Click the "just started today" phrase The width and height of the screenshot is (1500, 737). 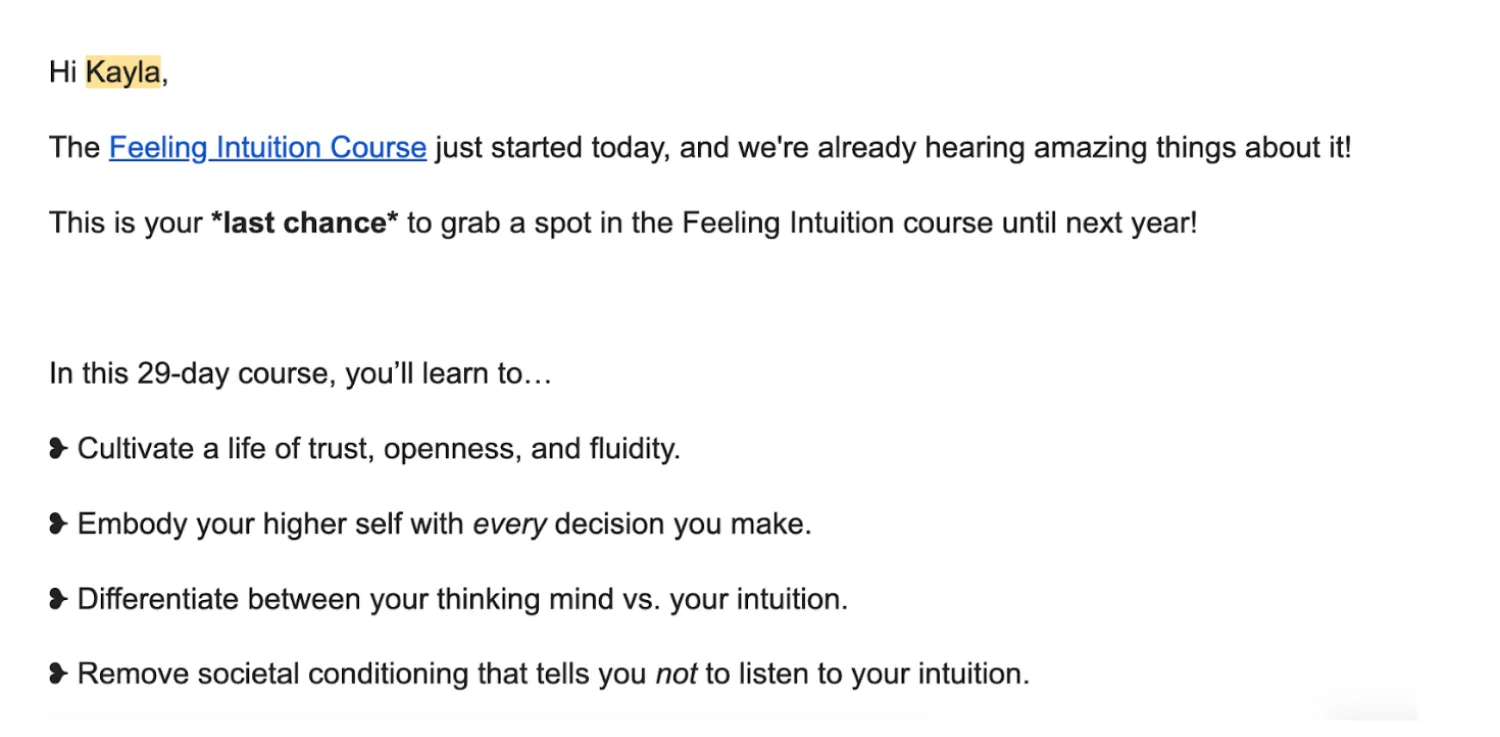click(551, 148)
